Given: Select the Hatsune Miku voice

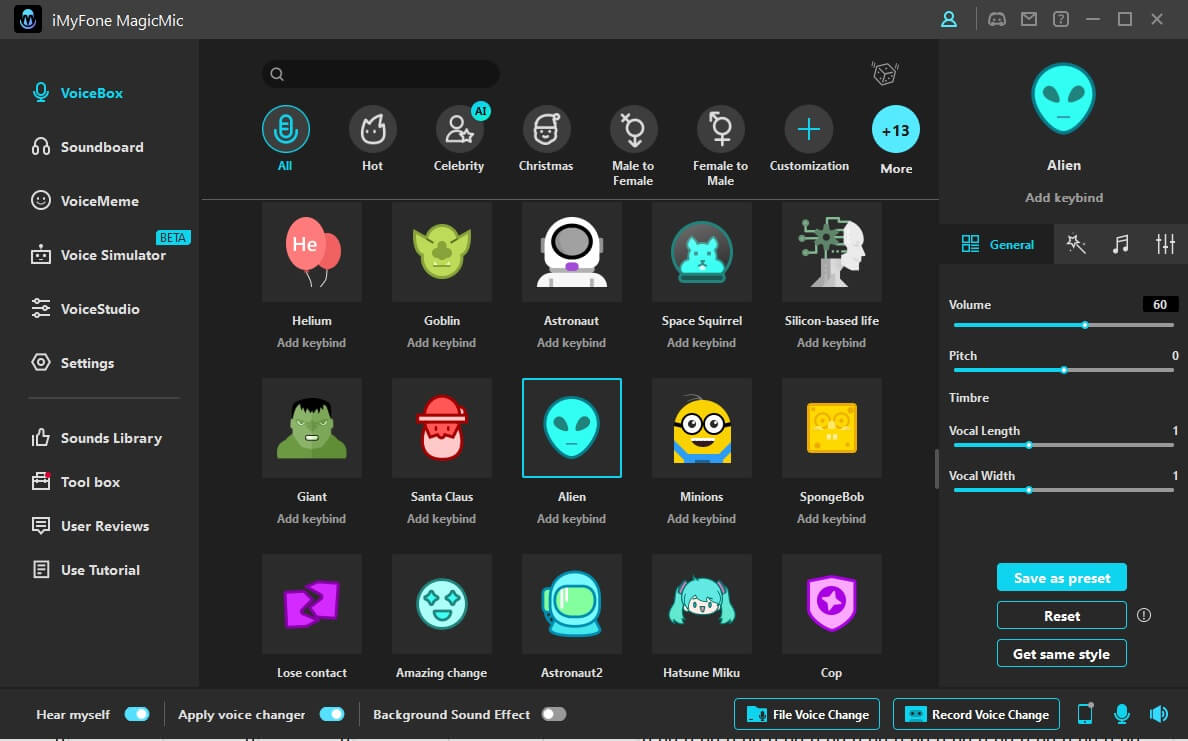Looking at the screenshot, I should click(702, 604).
